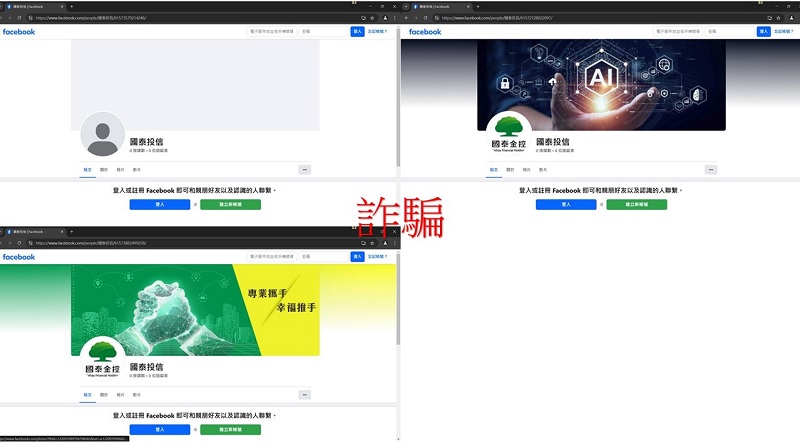Image resolution: width=800 pixels, height=444 pixels.
Task: Open the three-dot profile menu in top-left window
Action: pyautogui.click(x=305, y=169)
